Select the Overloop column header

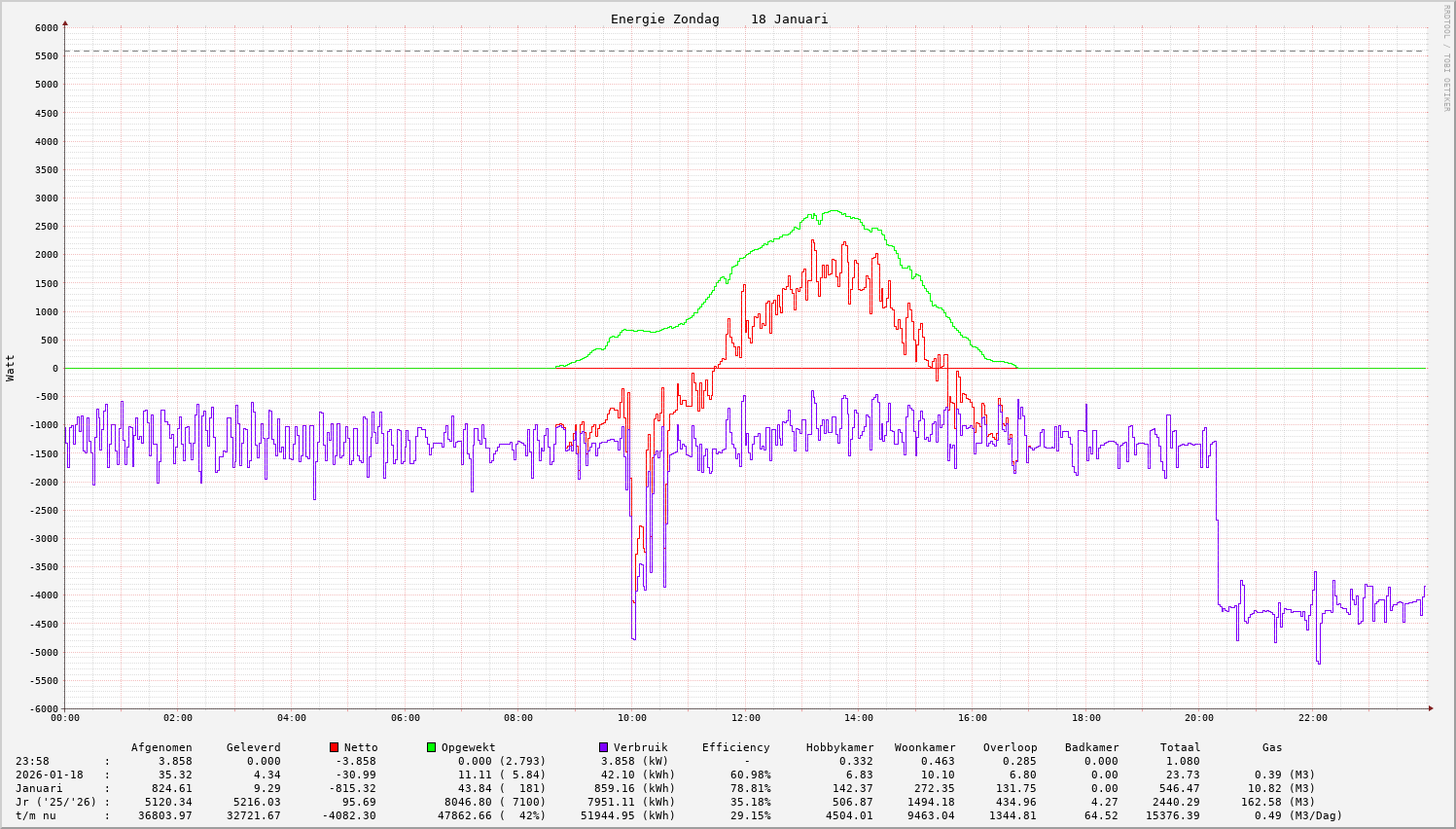1010,747
